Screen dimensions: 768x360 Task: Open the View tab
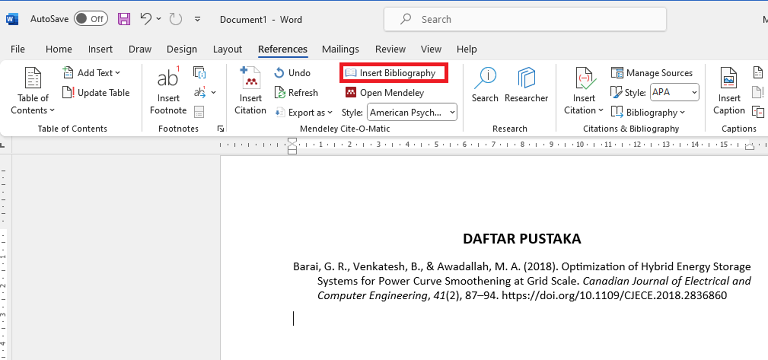pyautogui.click(x=431, y=49)
